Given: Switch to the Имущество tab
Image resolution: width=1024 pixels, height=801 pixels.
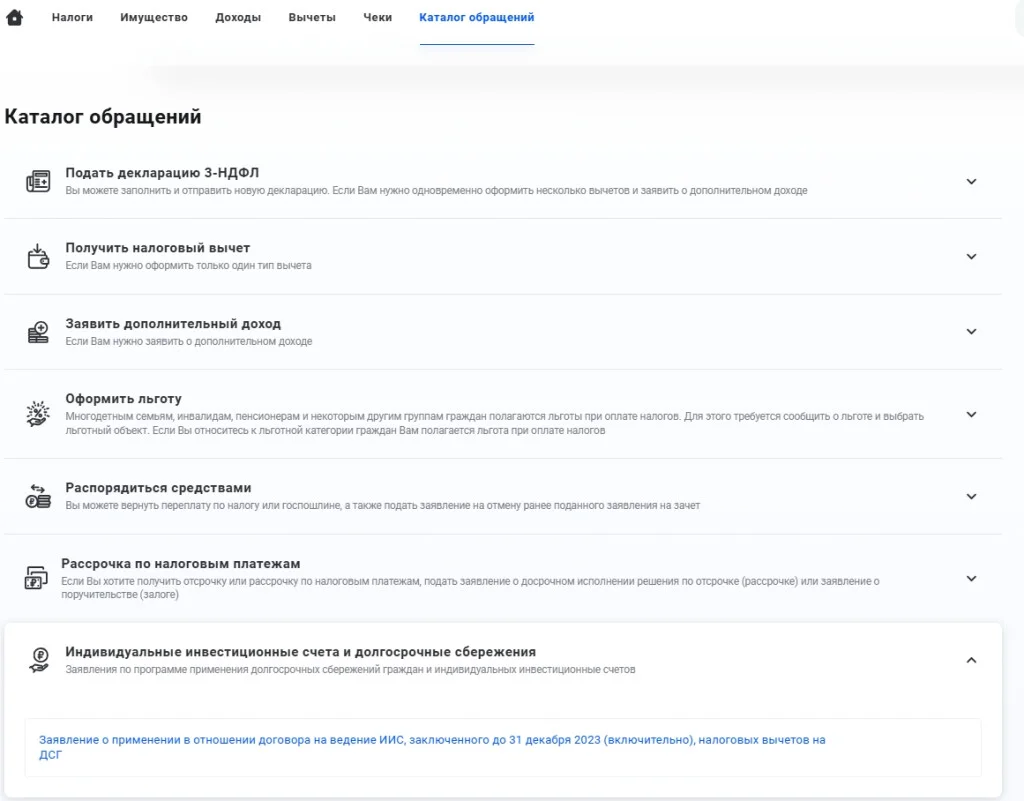Looking at the screenshot, I should (x=154, y=18).
